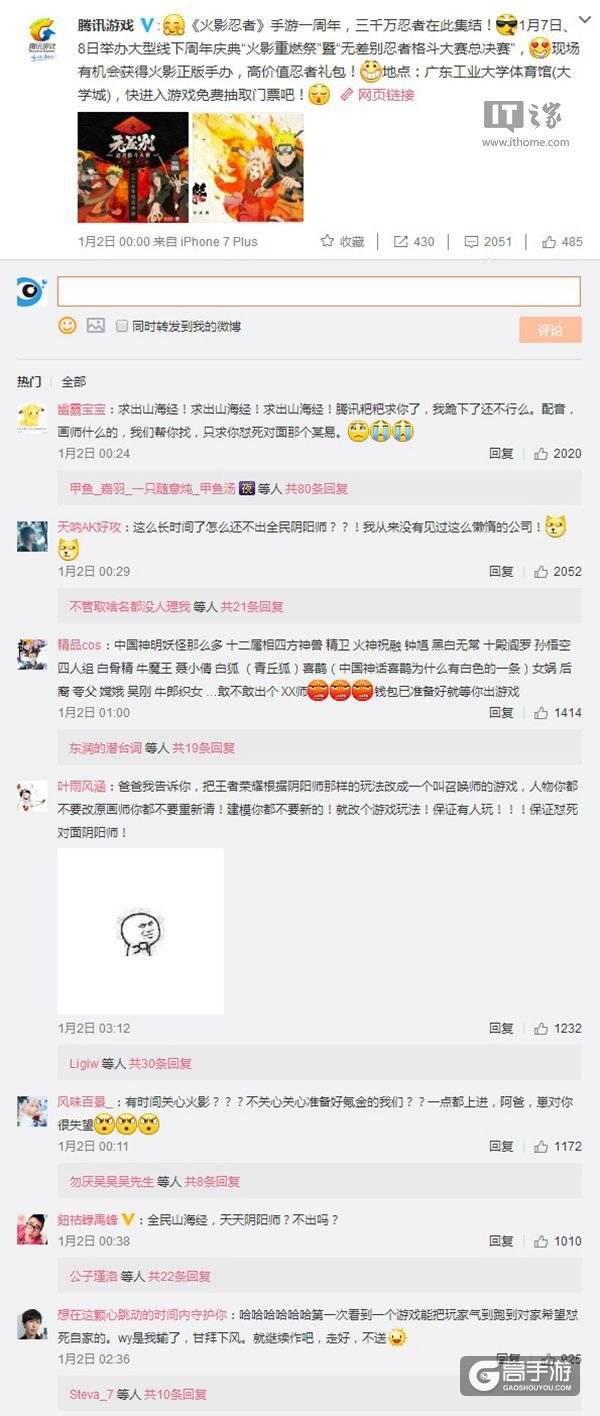Viewport: 600px width, 1416px height.
Task: Click 回复 on 叶雨风涵's comment
Action: point(501,1028)
